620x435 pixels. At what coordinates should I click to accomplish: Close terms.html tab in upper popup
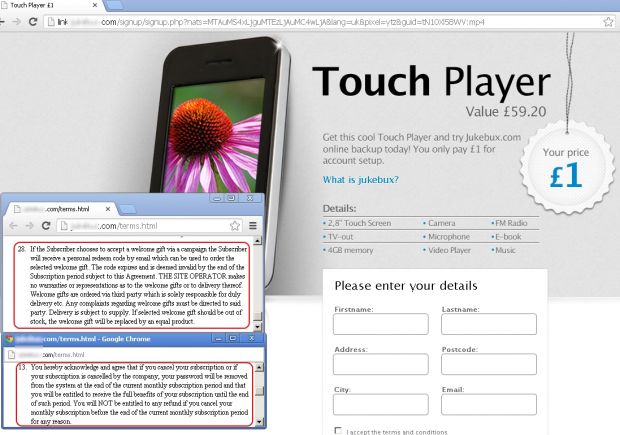tap(108, 209)
